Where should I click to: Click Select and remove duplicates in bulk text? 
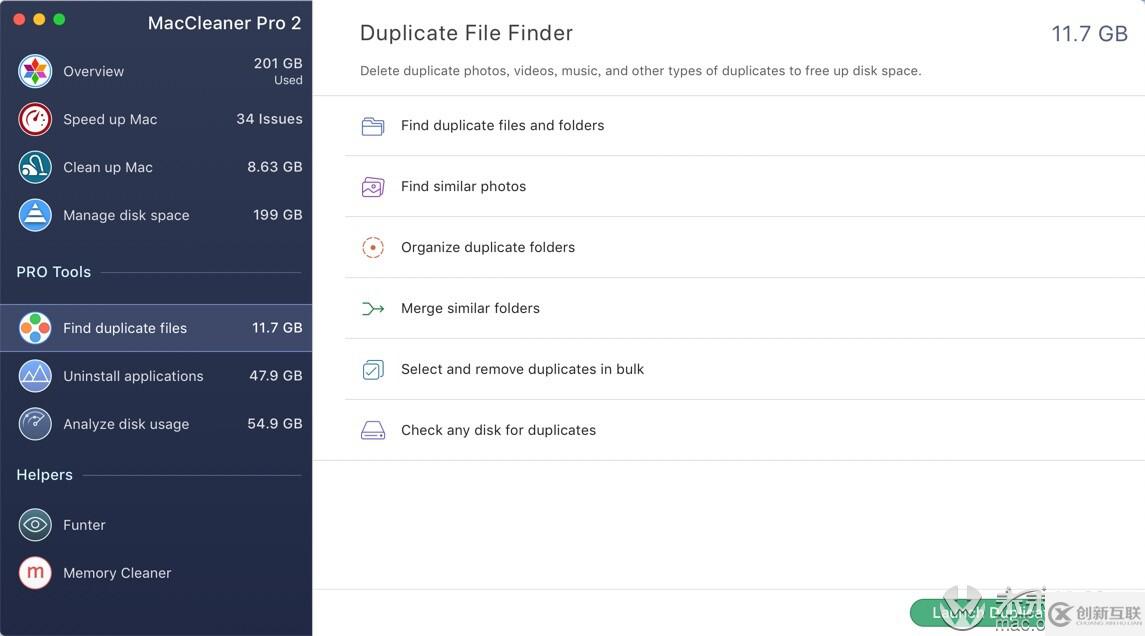(x=522, y=369)
